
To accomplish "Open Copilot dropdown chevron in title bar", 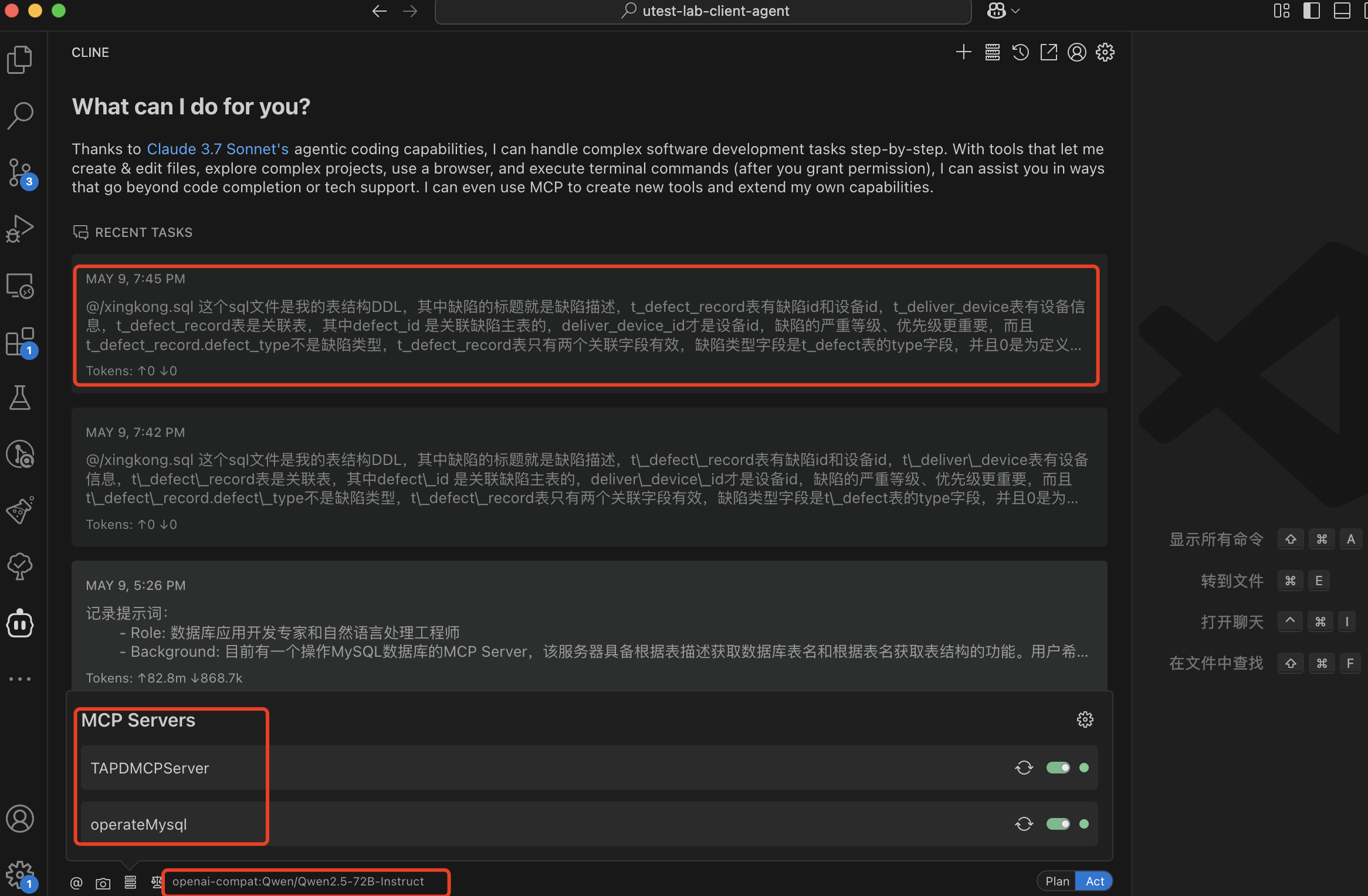I will pos(1016,11).
